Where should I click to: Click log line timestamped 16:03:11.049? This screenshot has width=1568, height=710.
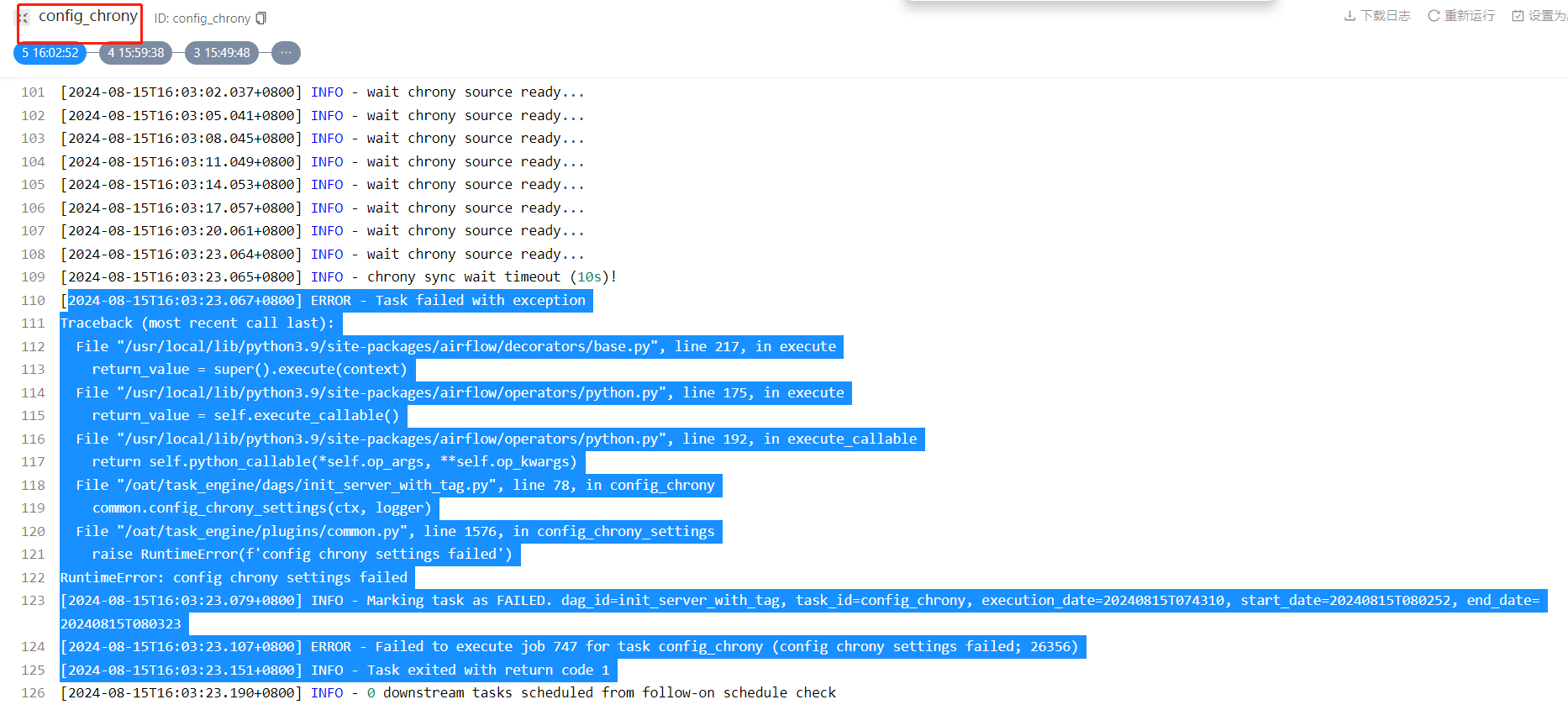pyautogui.click(x=322, y=161)
